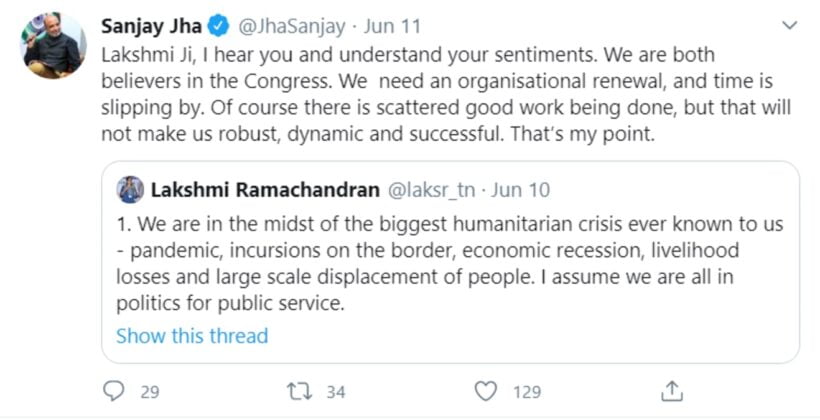Like the tweet with the heart icon

coord(486,390)
